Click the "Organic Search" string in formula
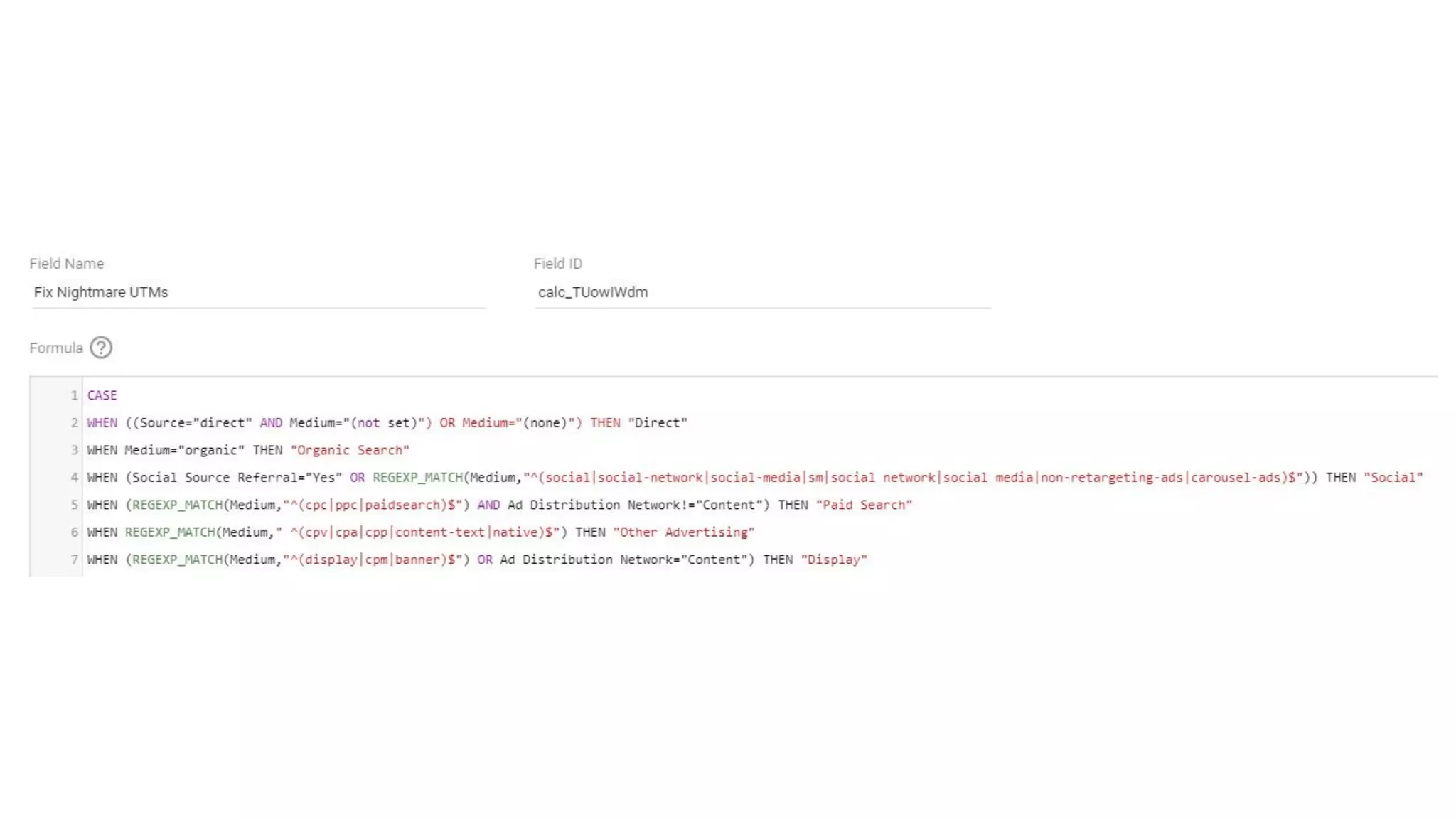The width and height of the screenshot is (1456, 819). pos(350,450)
